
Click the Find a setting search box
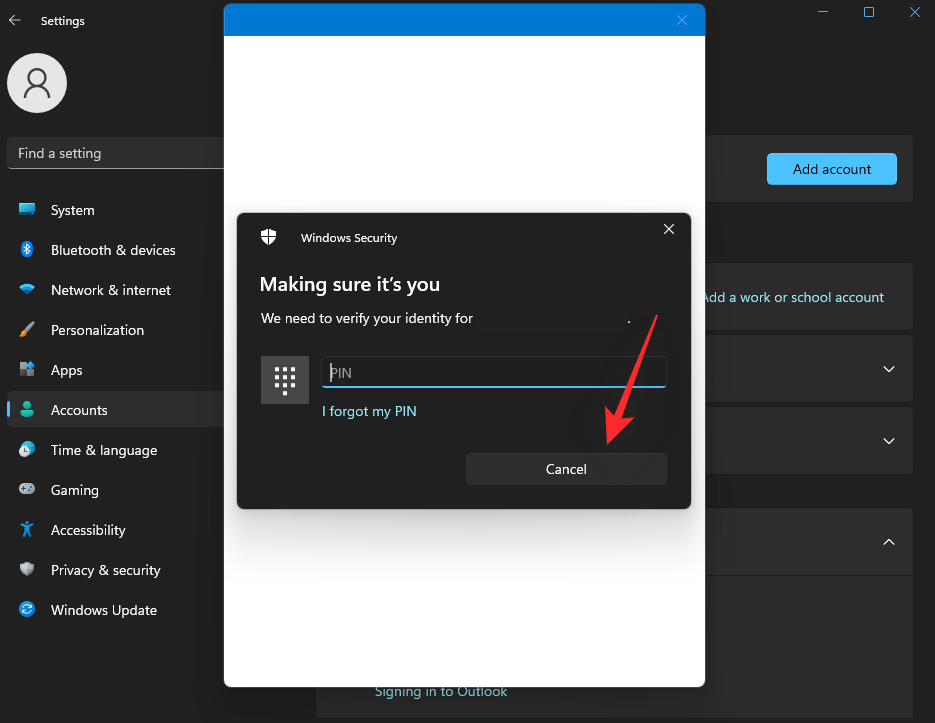[x=115, y=153]
